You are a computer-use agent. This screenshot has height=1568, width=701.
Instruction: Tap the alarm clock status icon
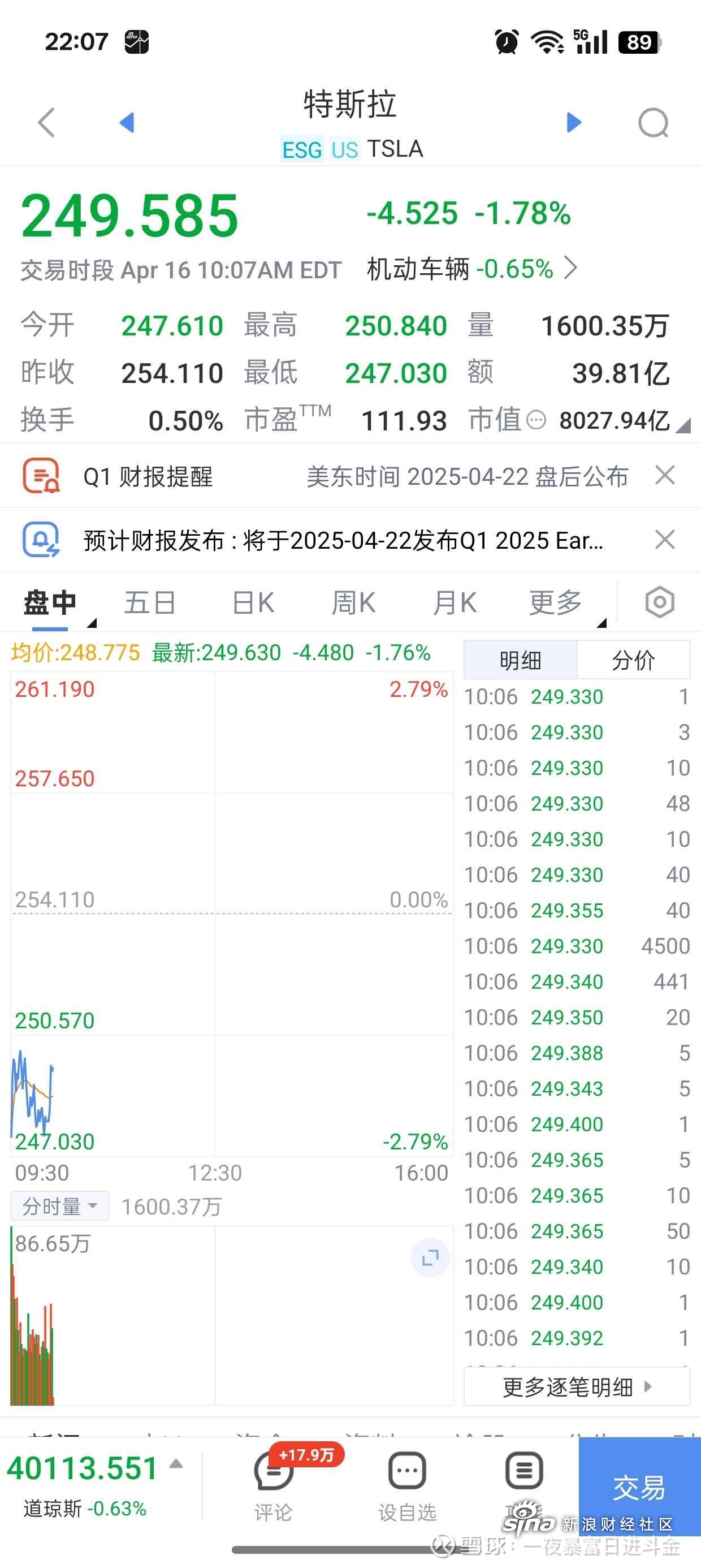[x=507, y=42]
